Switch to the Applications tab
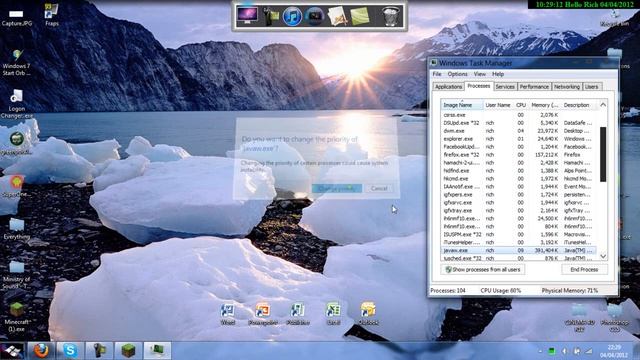This screenshot has height=360, width=640. pos(448,87)
